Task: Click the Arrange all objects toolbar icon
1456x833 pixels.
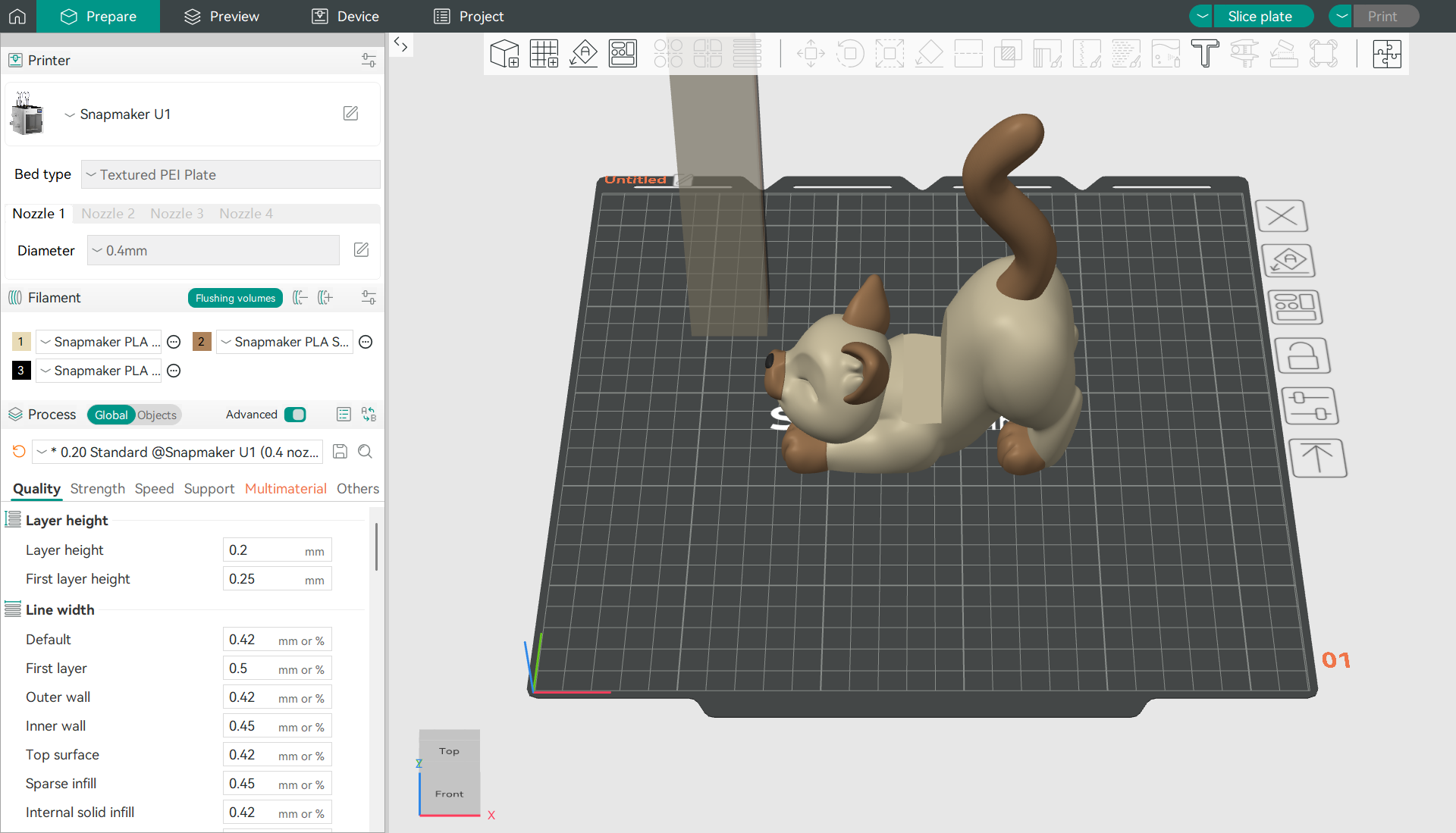Action: 623,54
